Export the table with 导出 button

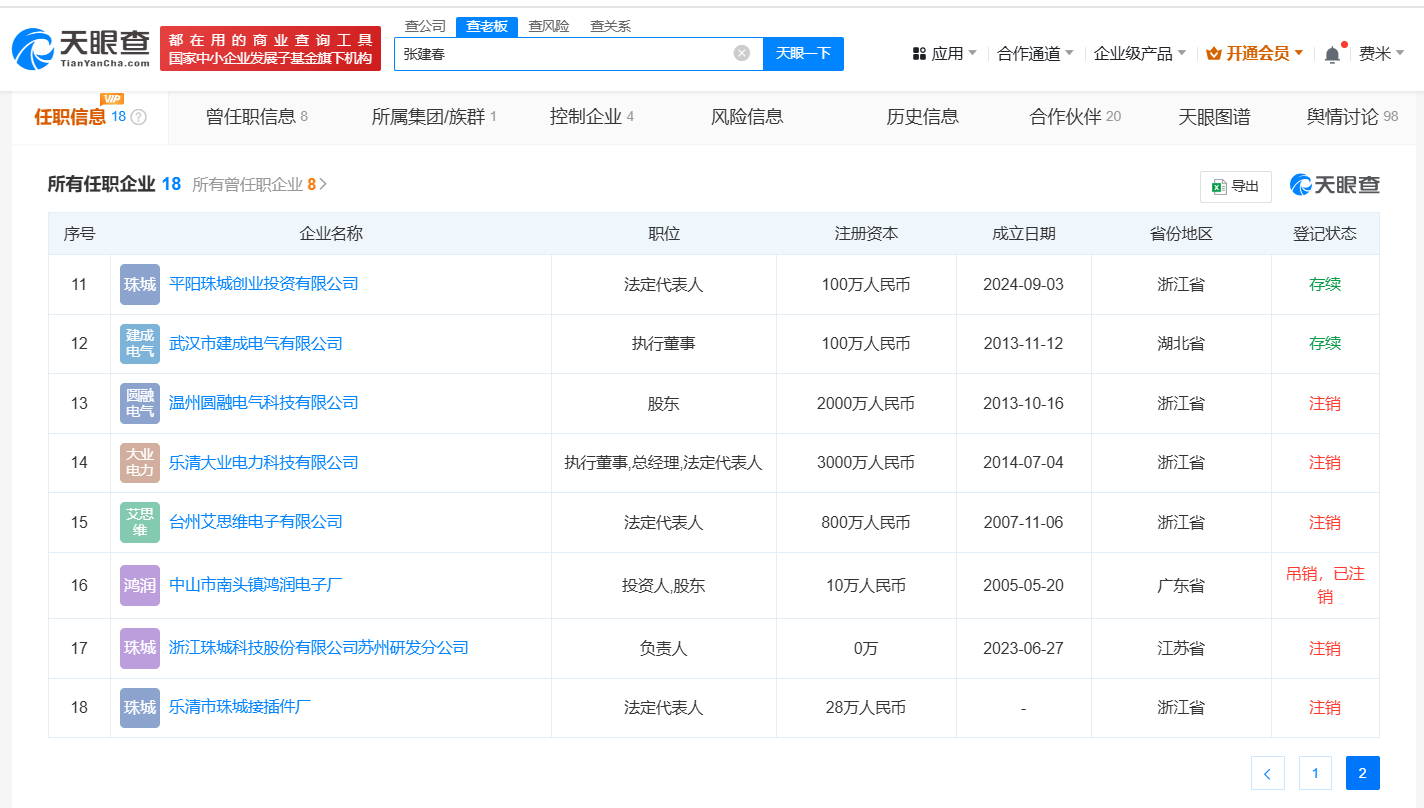click(1235, 186)
